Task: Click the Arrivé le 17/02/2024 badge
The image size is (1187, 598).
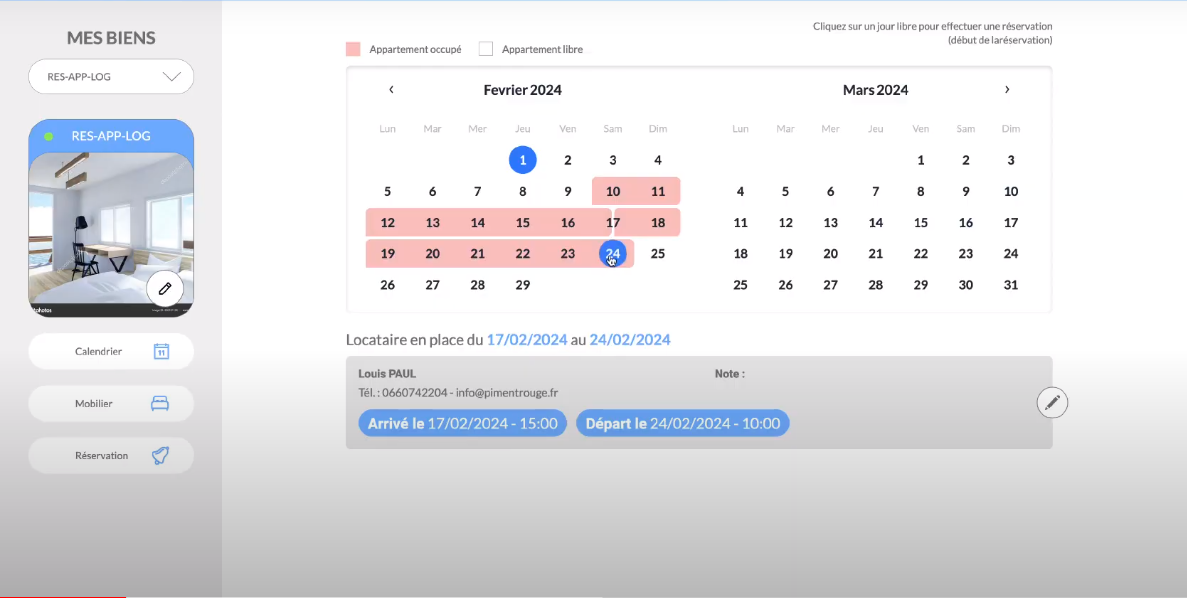Action: pyautogui.click(x=462, y=423)
